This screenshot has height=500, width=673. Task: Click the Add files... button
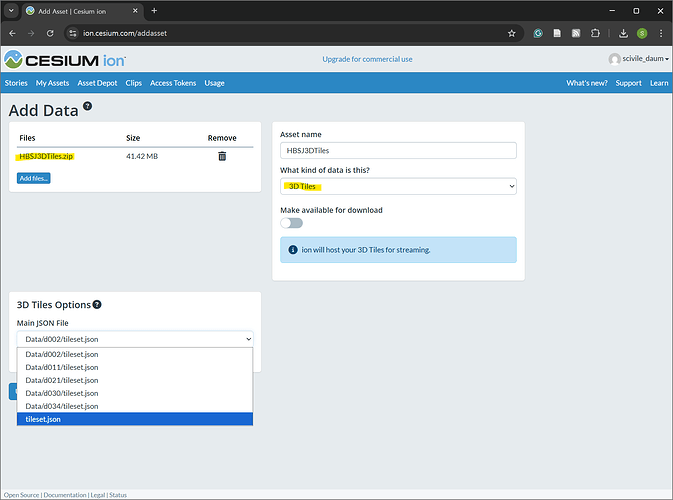pos(33,178)
